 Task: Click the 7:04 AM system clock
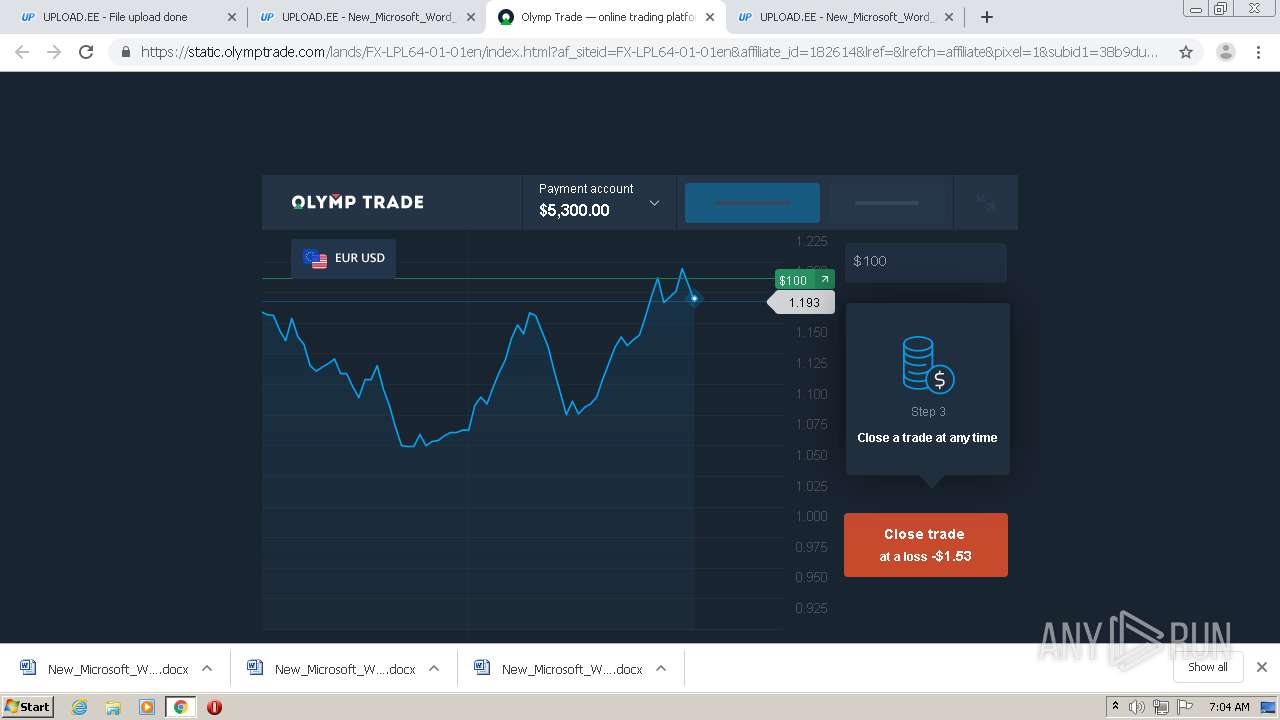(x=1229, y=707)
